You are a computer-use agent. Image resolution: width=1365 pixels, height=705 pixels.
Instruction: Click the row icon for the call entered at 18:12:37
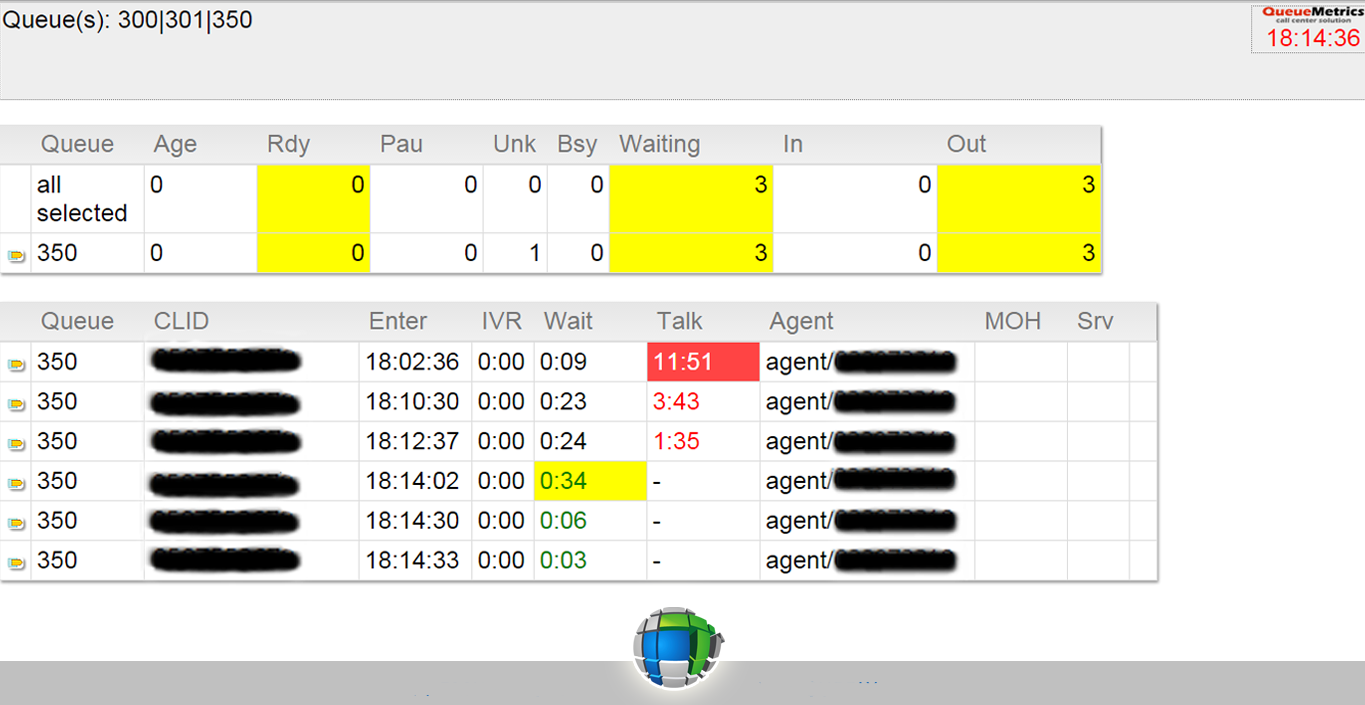click(x=15, y=443)
